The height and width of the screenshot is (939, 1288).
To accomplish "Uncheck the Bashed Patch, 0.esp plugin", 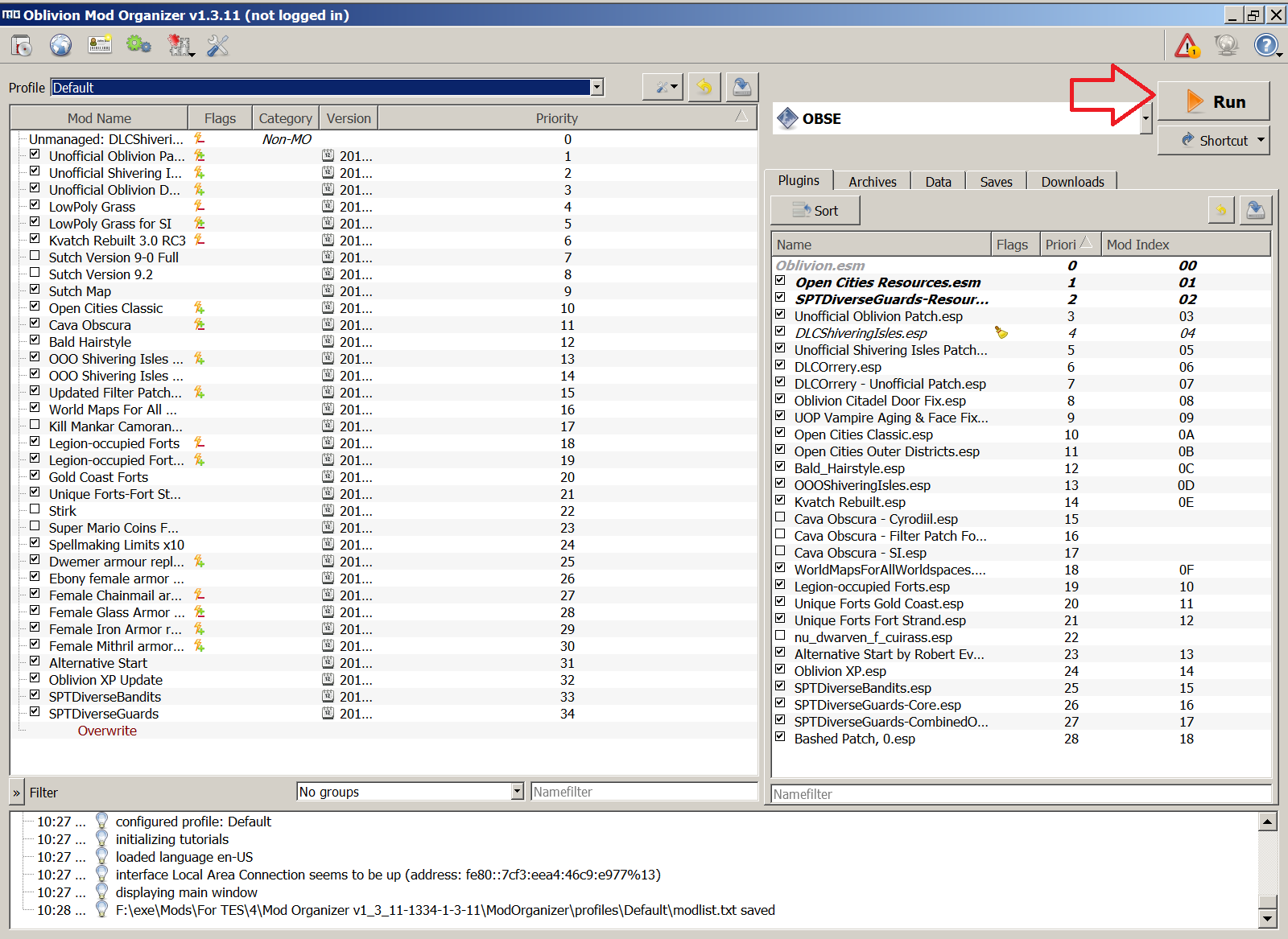I will point(780,736).
